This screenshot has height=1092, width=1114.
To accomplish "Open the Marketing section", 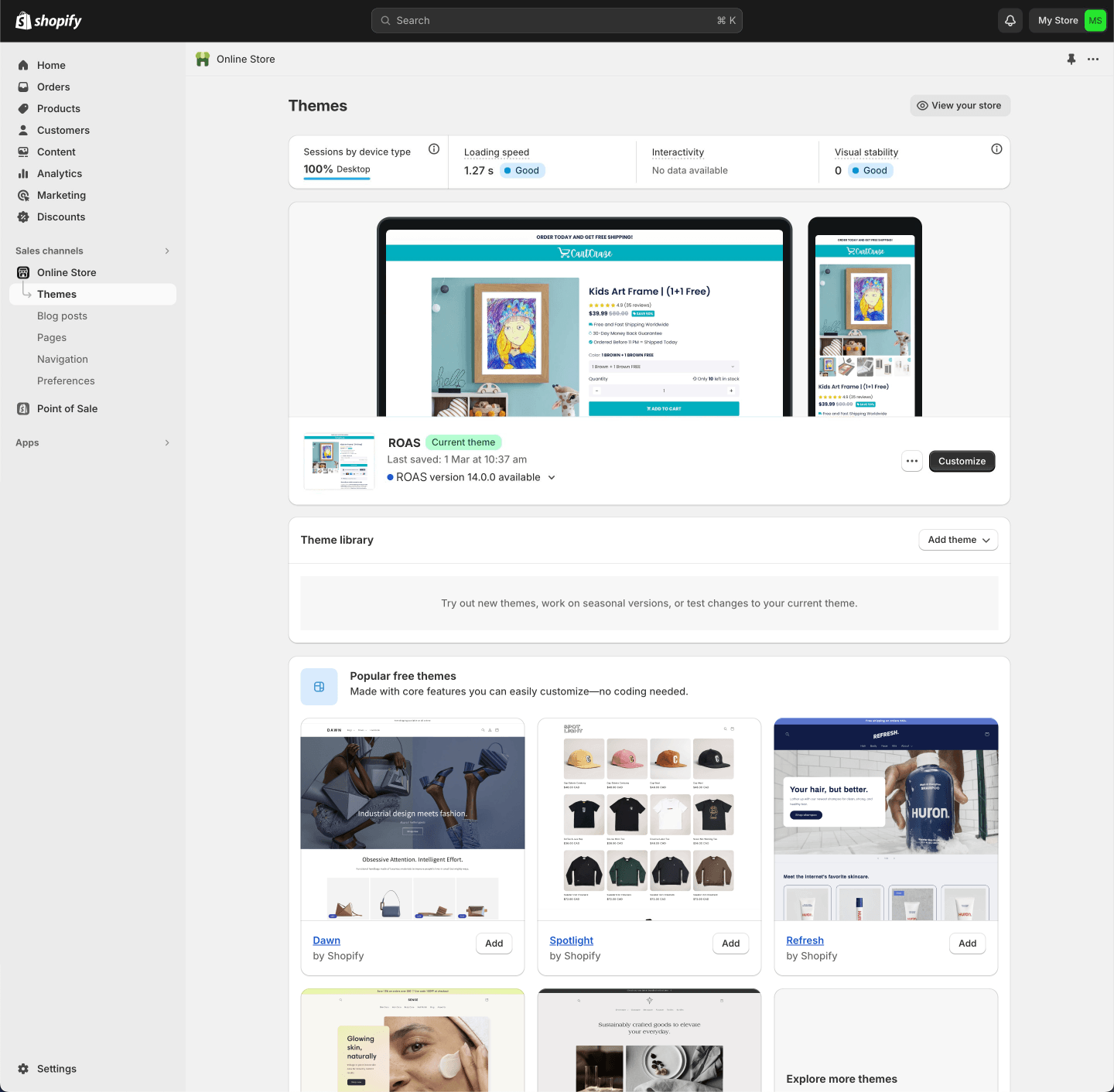I will pyautogui.click(x=62, y=195).
